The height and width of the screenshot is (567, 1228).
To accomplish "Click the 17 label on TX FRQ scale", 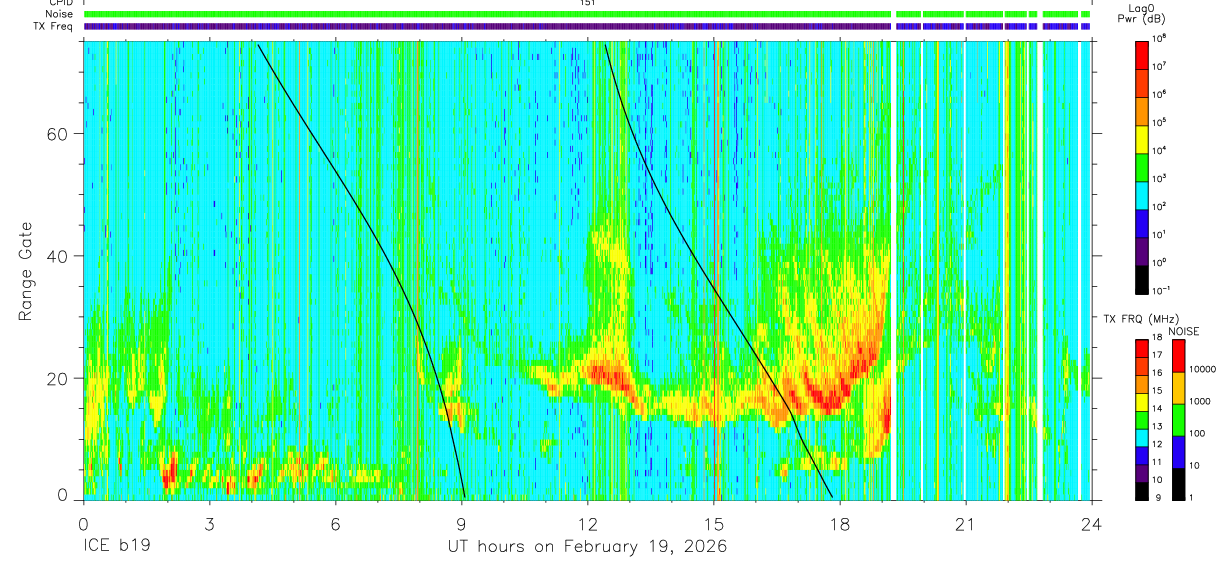I will 1157,355.
